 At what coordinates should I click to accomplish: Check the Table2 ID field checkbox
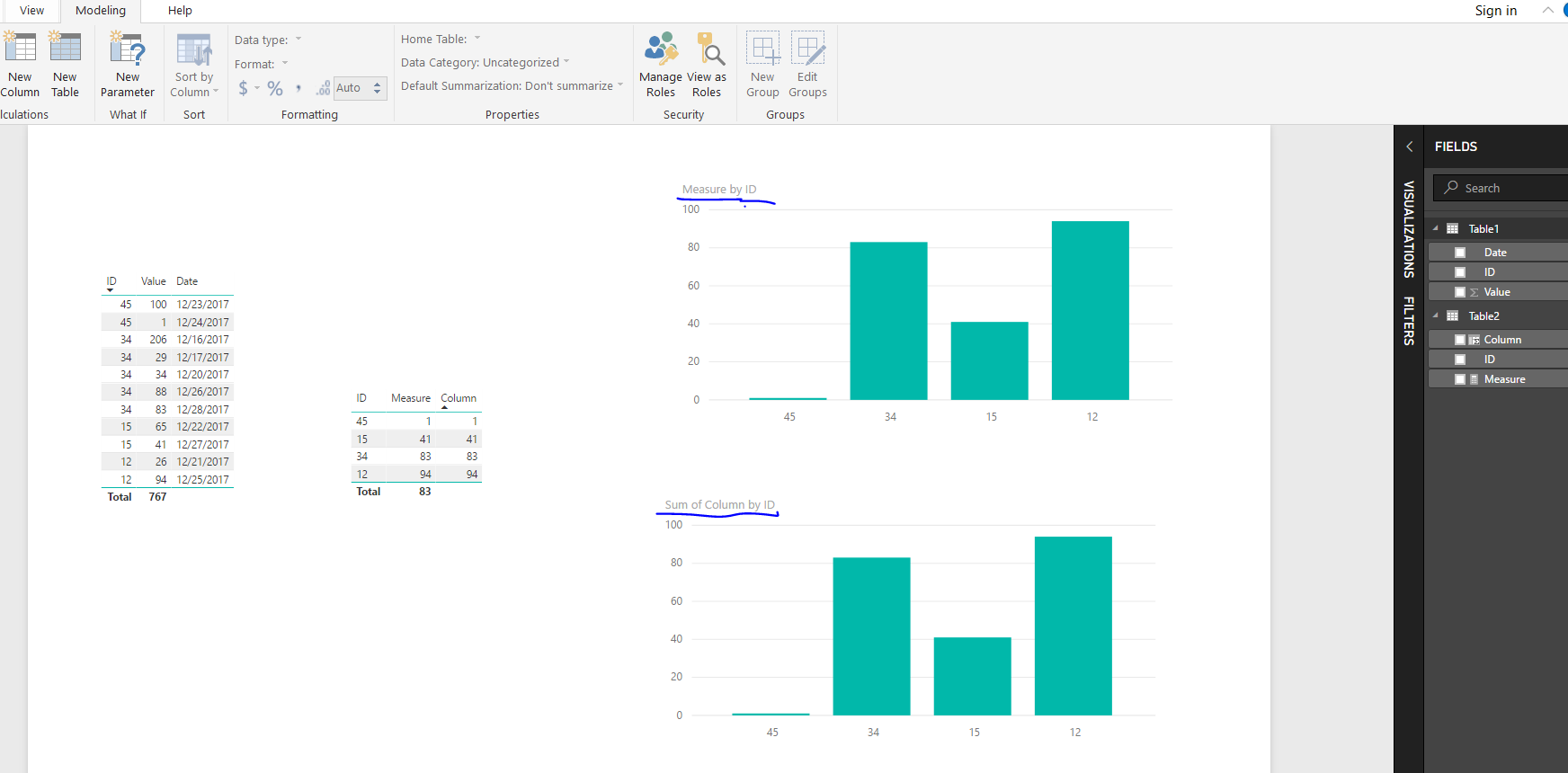click(x=1460, y=360)
